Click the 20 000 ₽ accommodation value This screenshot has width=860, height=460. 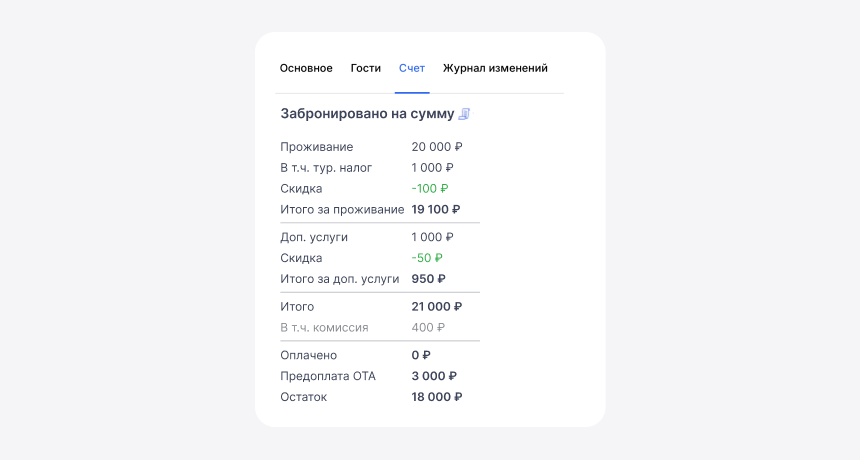(x=437, y=147)
